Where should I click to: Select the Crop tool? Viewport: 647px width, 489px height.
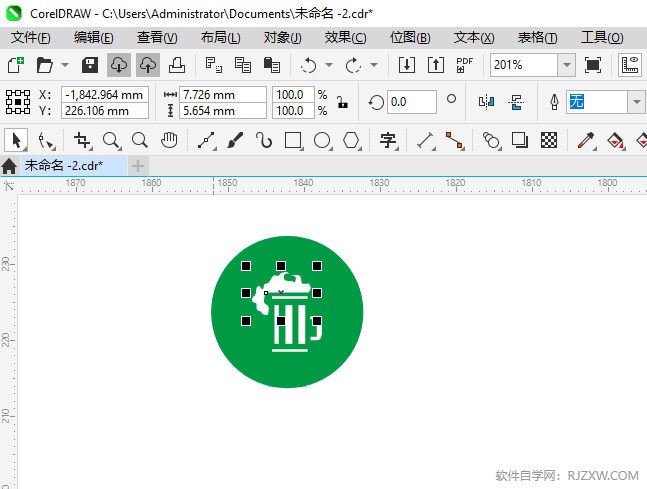point(83,140)
